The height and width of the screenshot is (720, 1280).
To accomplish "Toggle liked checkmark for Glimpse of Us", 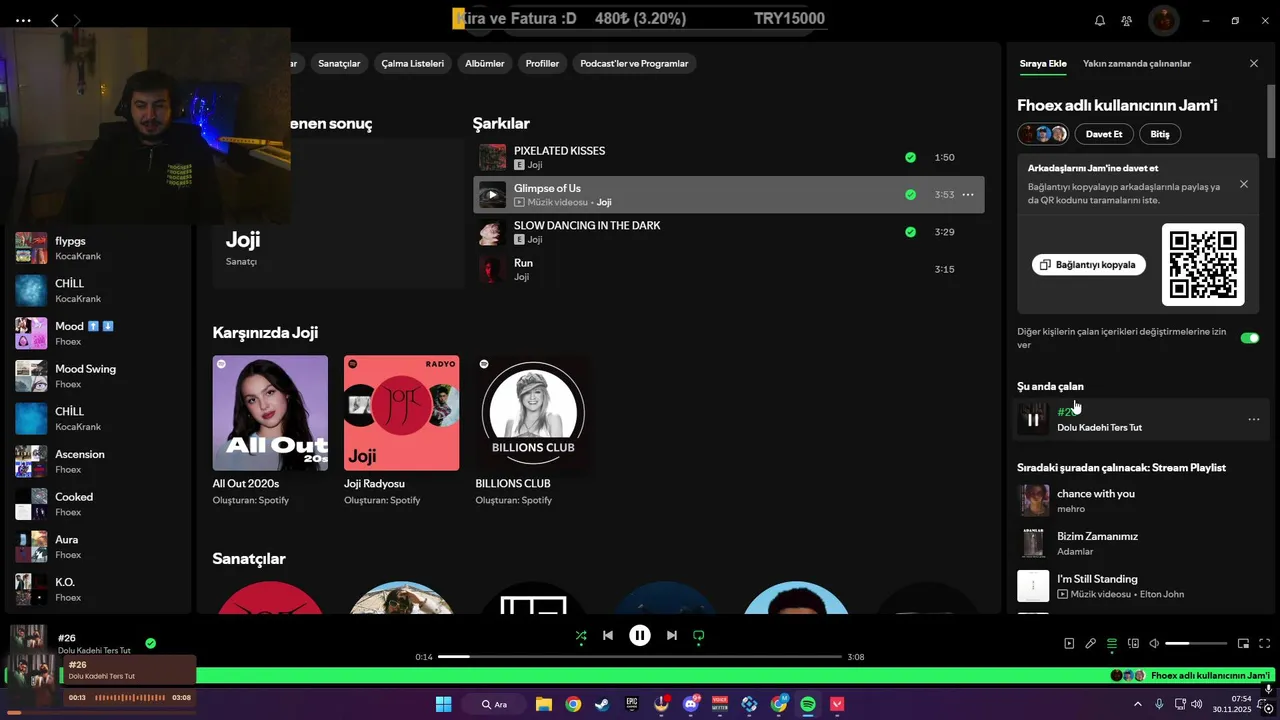I will [910, 195].
